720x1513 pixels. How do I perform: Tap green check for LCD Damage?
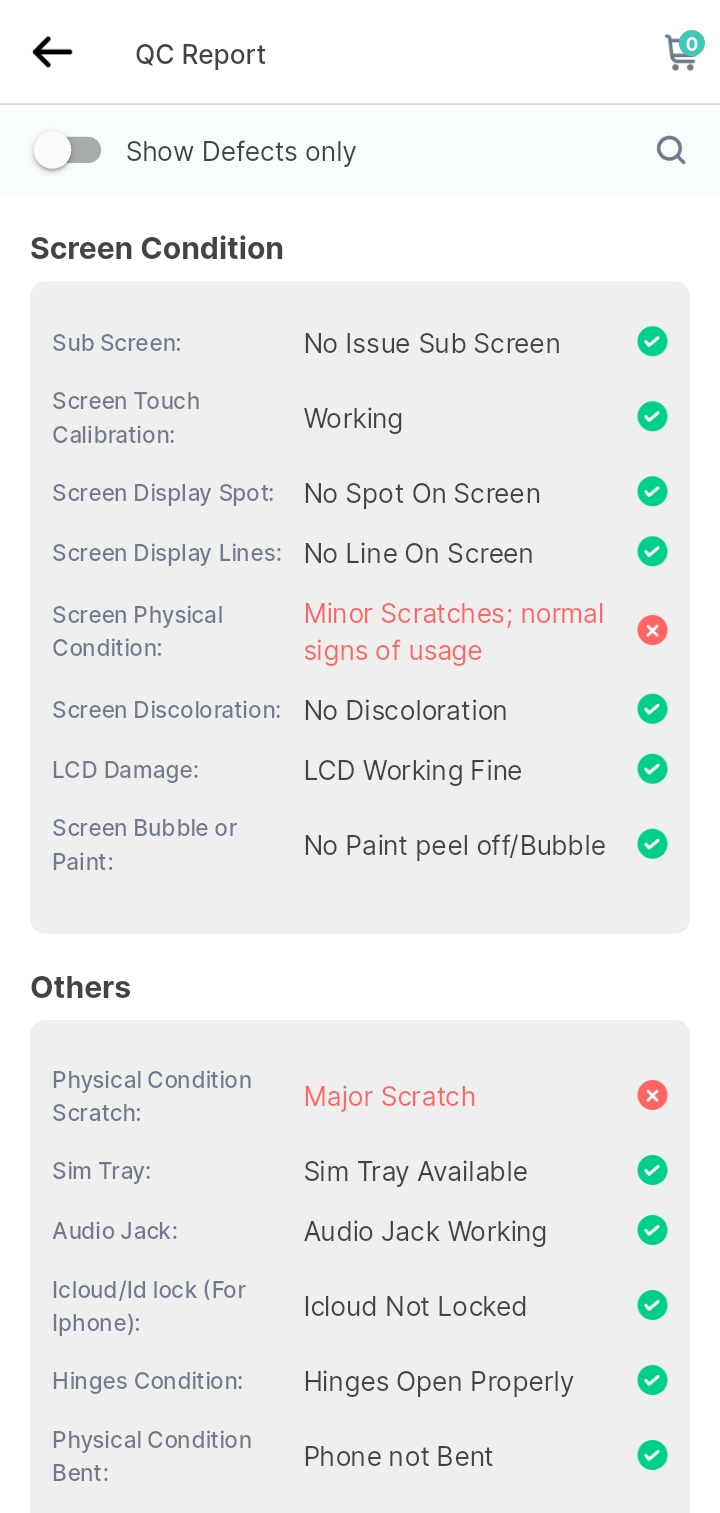[x=652, y=769]
